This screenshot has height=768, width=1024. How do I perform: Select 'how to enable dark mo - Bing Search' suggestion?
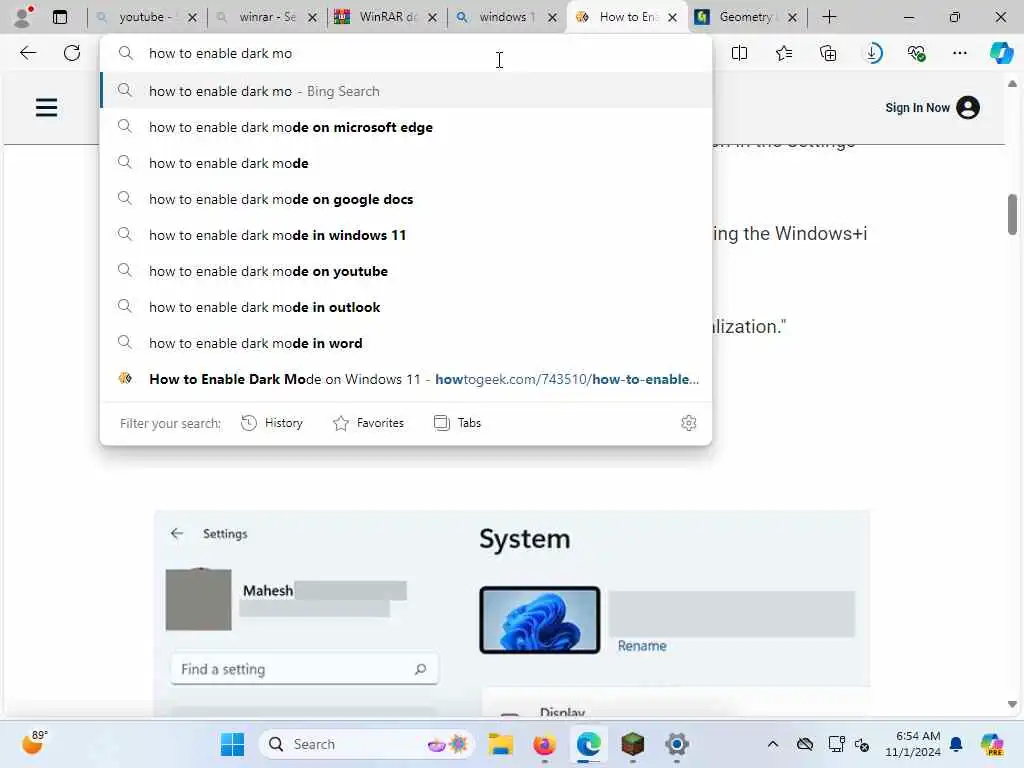406,91
